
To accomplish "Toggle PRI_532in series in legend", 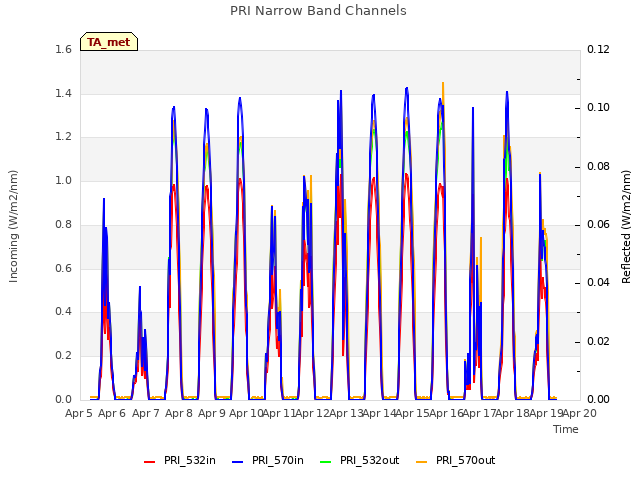I will (180, 461).
